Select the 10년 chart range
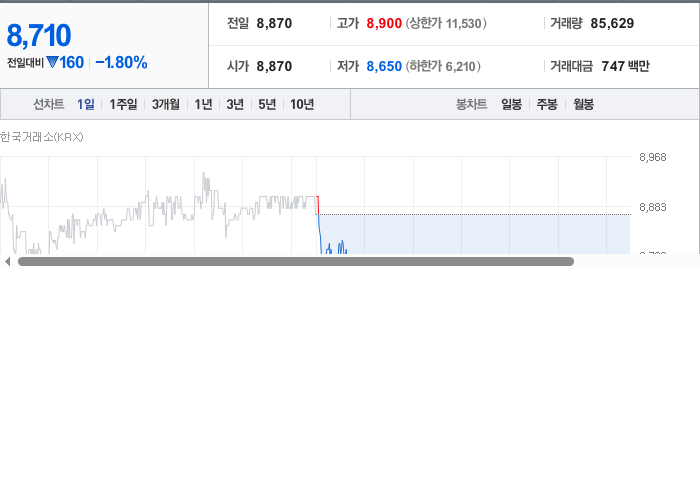The image size is (700, 490). (302, 104)
